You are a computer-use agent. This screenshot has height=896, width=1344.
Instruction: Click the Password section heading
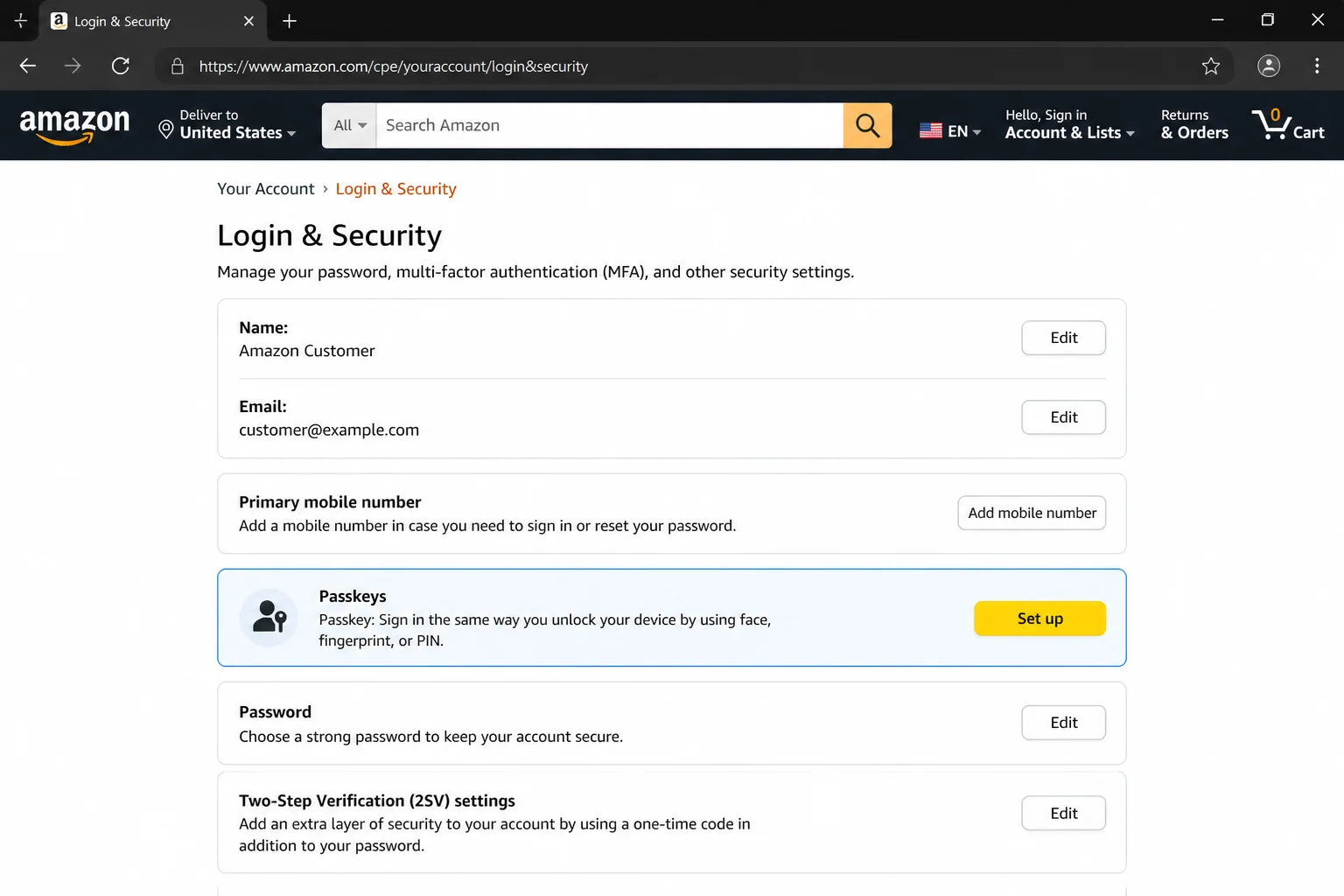click(x=275, y=712)
